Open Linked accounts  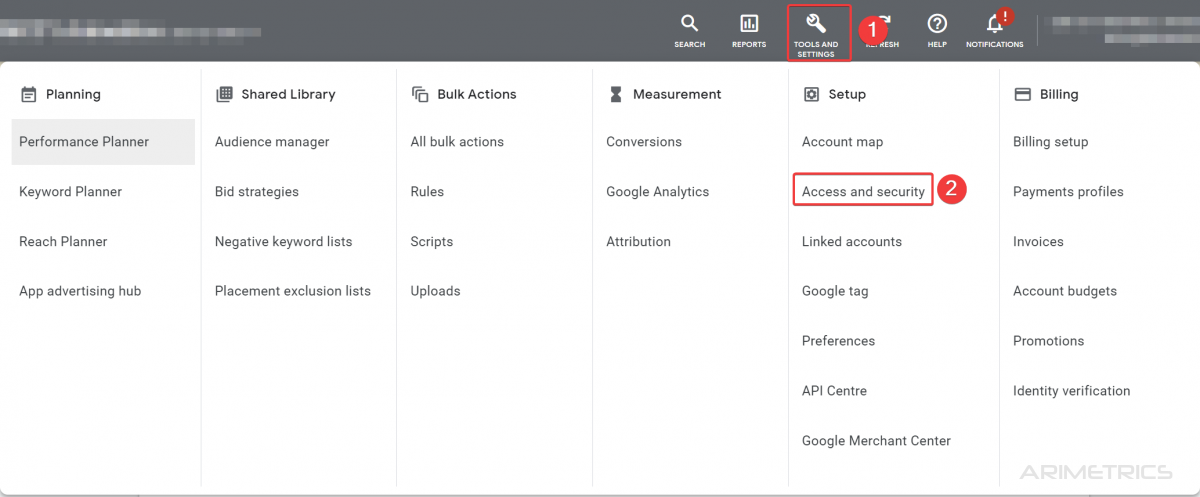852,242
